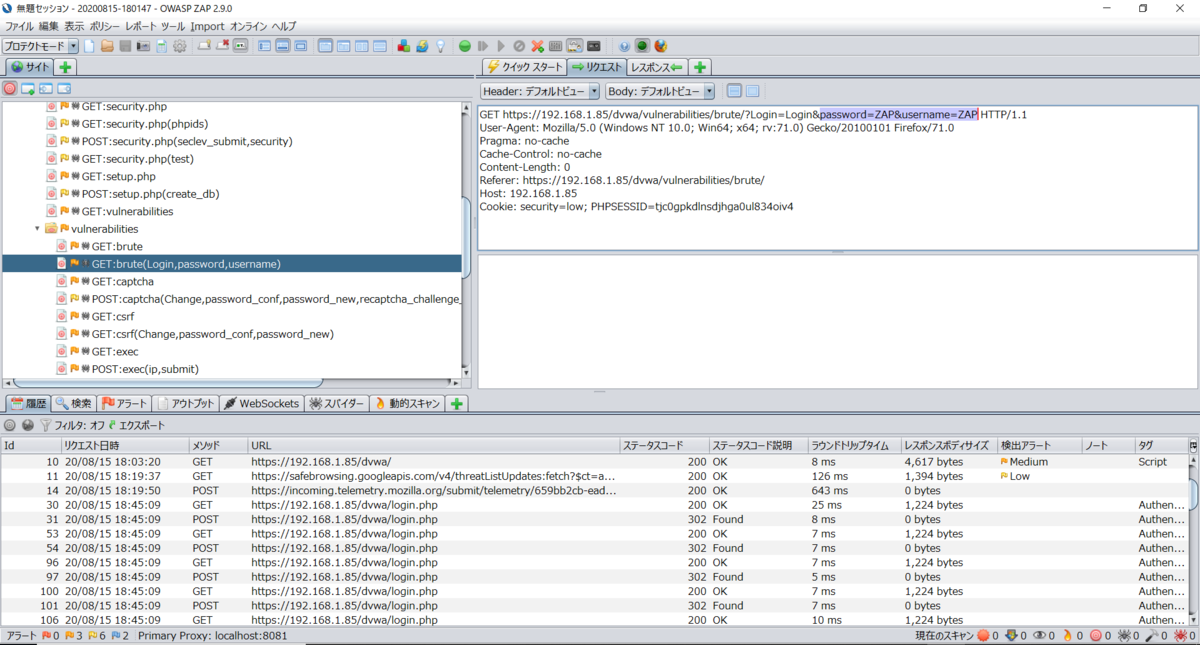Viewport: 1200px width, 645px height.
Task: Open the ポリシー menu
Action: click(104, 26)
